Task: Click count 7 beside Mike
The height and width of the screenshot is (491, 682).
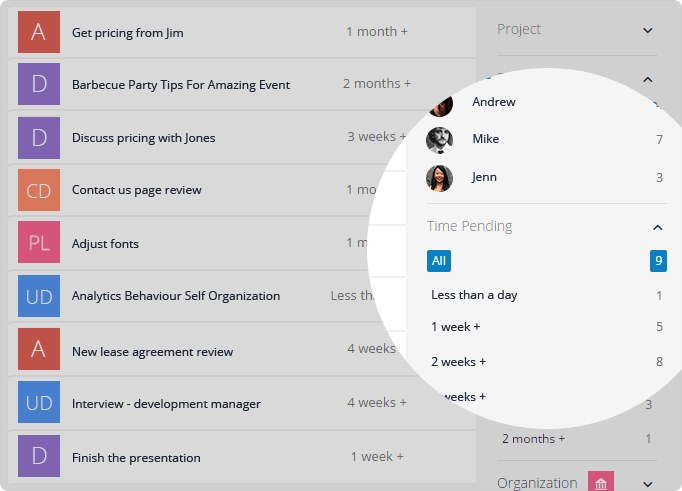Action: pyautogui.click(x=659, y=140)
